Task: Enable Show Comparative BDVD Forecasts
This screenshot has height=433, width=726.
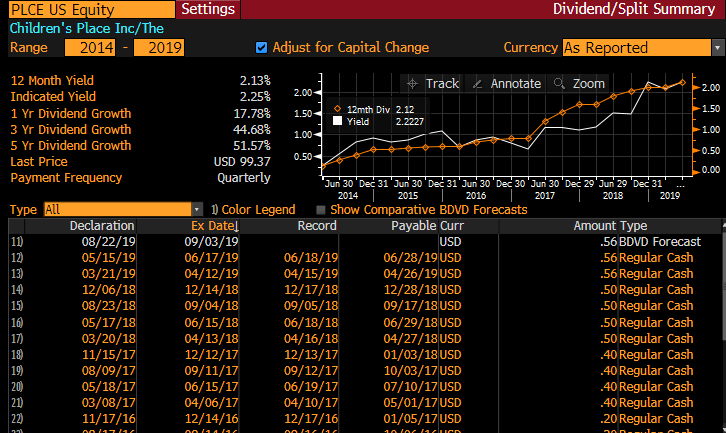Action: [x=320, y=209]
